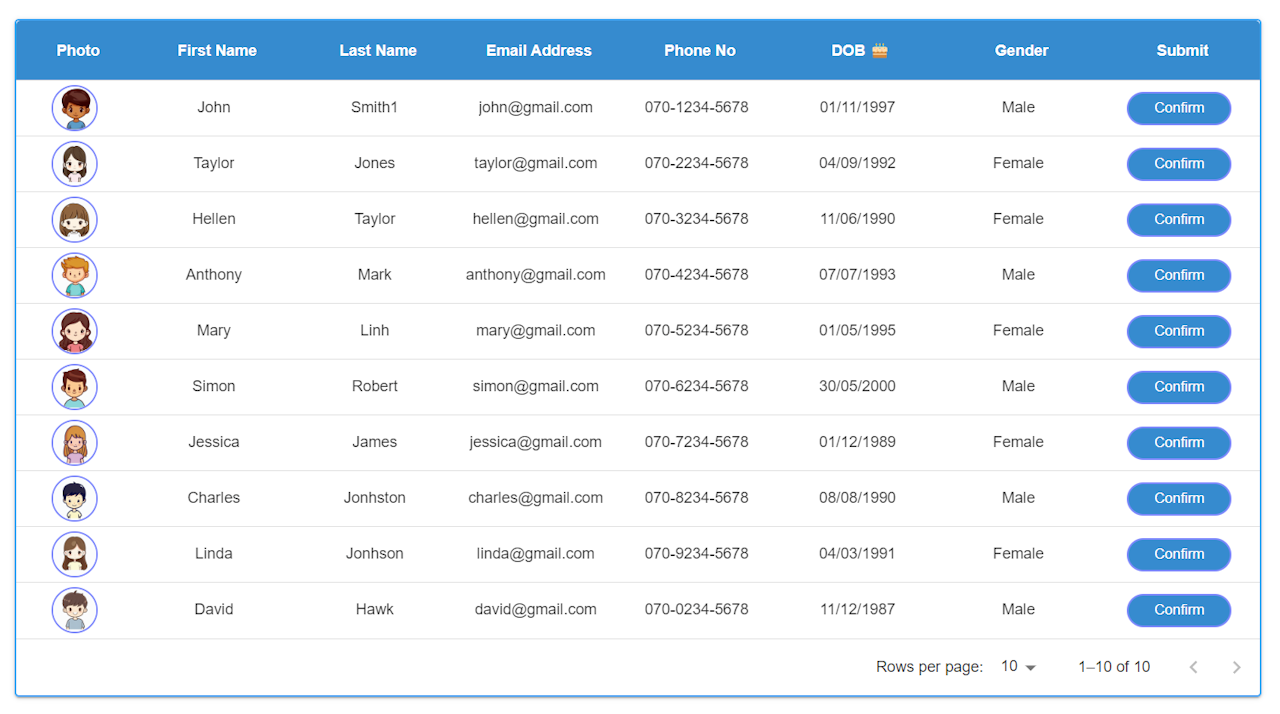Click Hellen's avatar photo
This screenshot has height=714, width=1280.
(75, 220)
